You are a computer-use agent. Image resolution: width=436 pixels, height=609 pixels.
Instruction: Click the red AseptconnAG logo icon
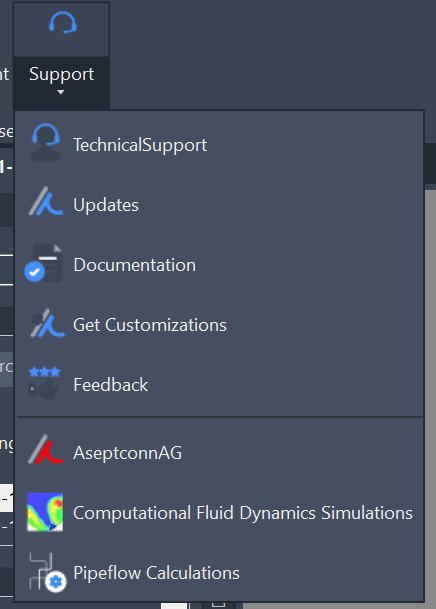point(45,449)
